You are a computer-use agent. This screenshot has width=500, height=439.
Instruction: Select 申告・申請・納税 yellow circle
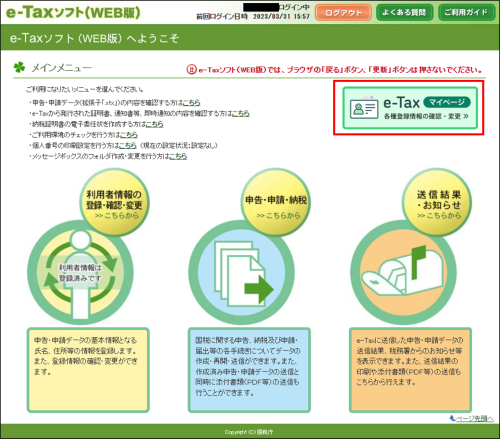[276, 202]
